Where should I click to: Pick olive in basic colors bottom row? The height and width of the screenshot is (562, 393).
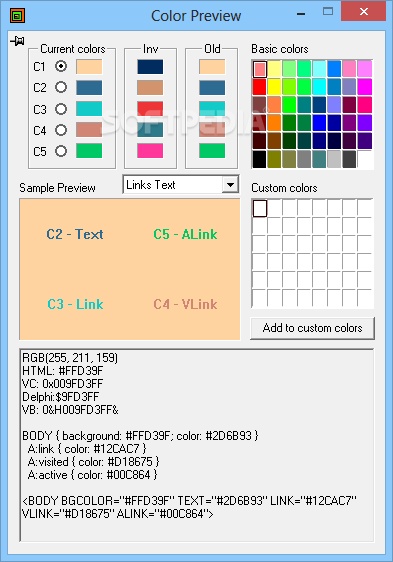pyautogui.click(x=274, y=159)
